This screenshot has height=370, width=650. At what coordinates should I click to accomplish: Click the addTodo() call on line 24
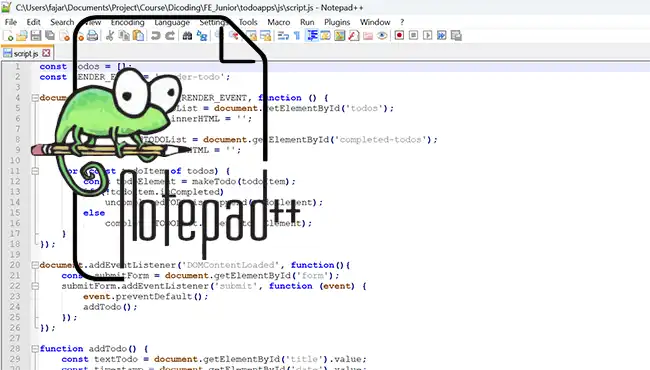pos(110,307)
